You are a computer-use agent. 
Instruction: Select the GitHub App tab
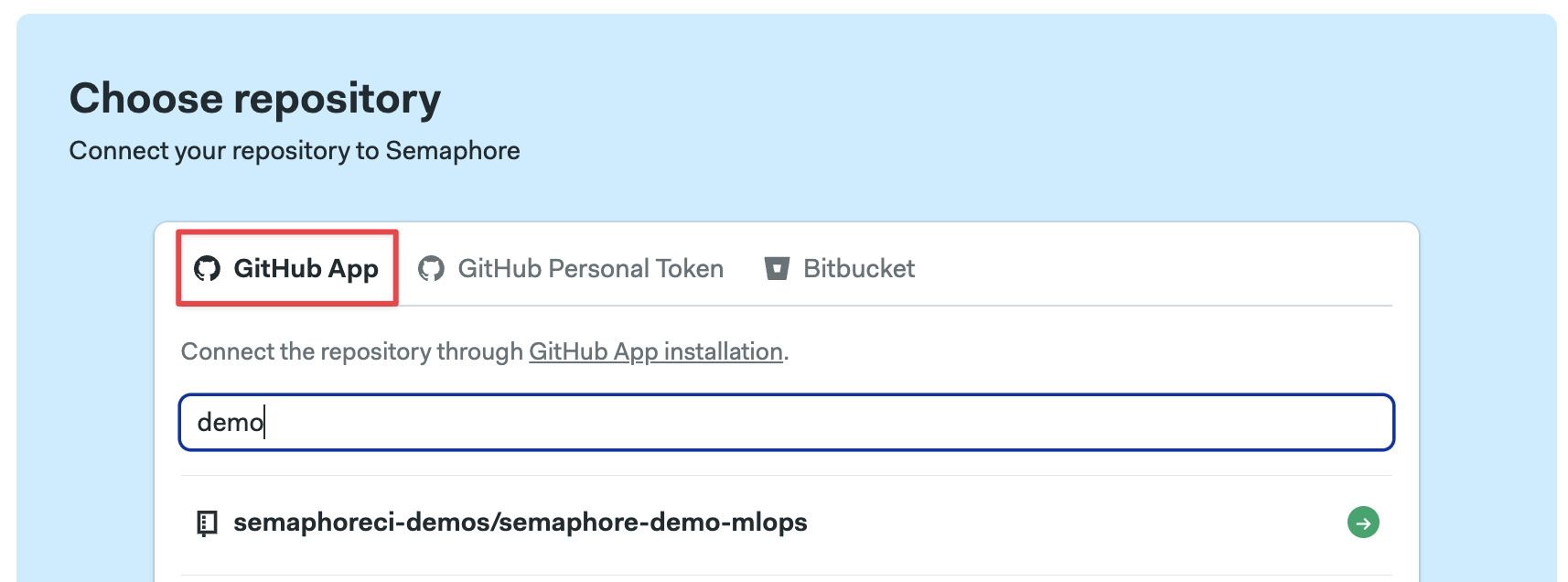click(286, 268)
